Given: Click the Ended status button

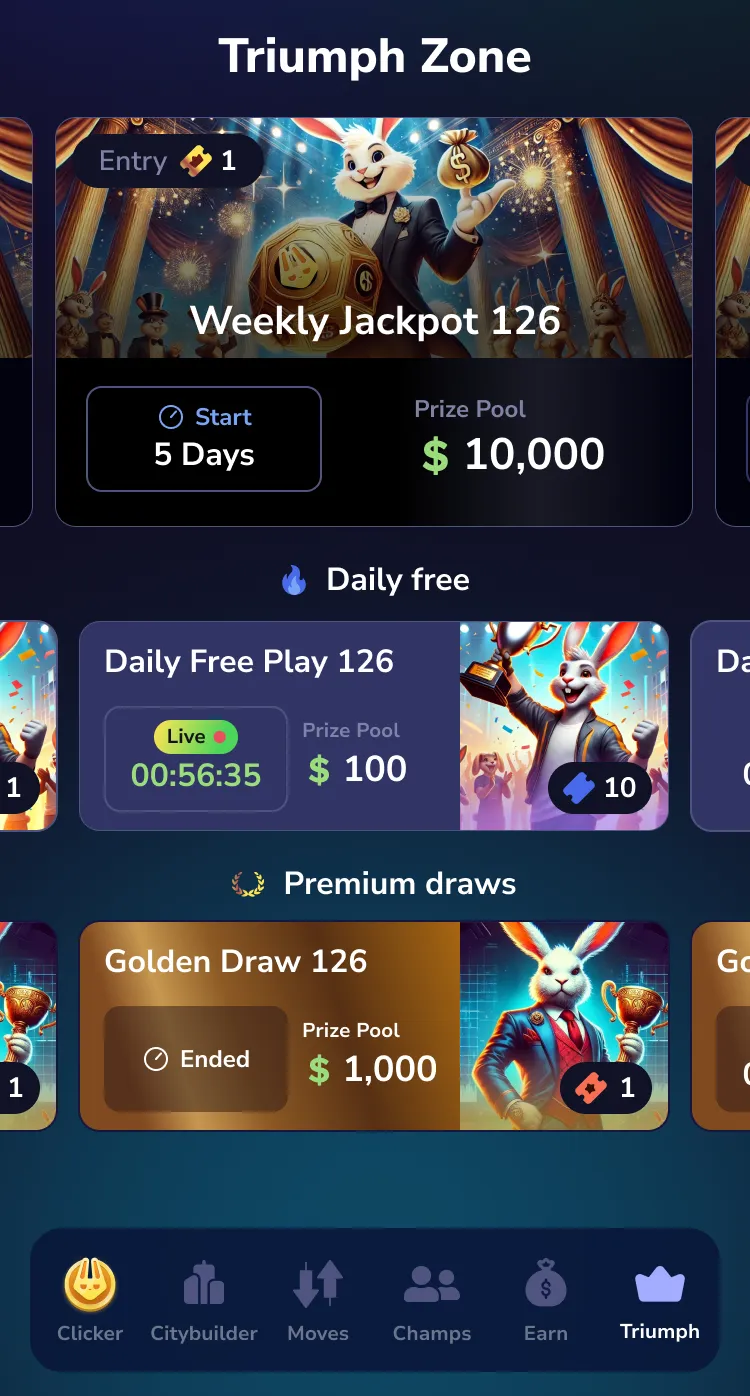Looking at the screenshot, I should (196, 1059).
